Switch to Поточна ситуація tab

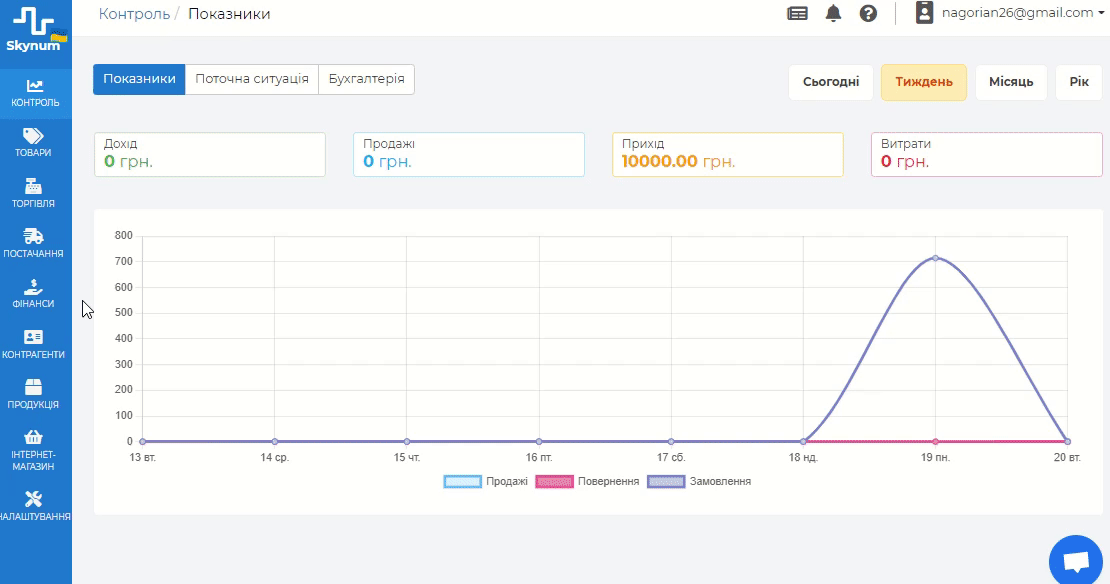coord(252,79)
